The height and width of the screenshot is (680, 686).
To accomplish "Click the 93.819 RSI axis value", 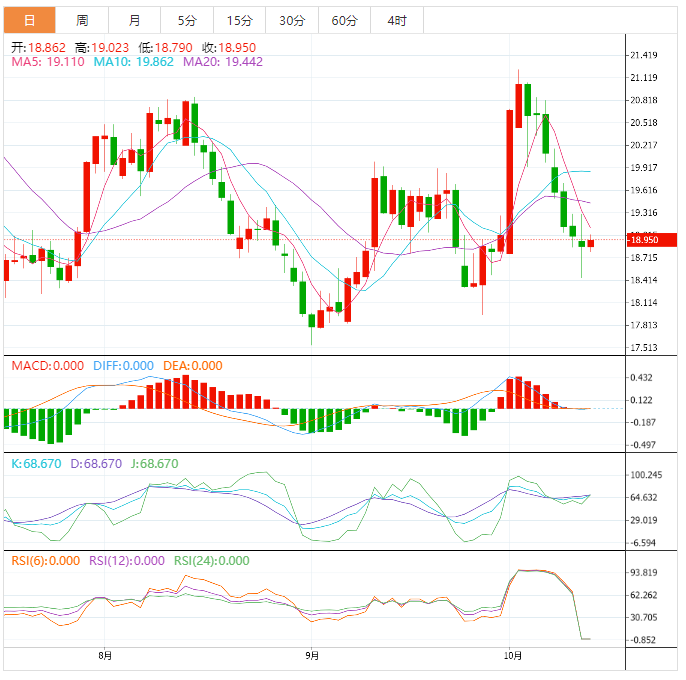I will click(x=644, y=573).
